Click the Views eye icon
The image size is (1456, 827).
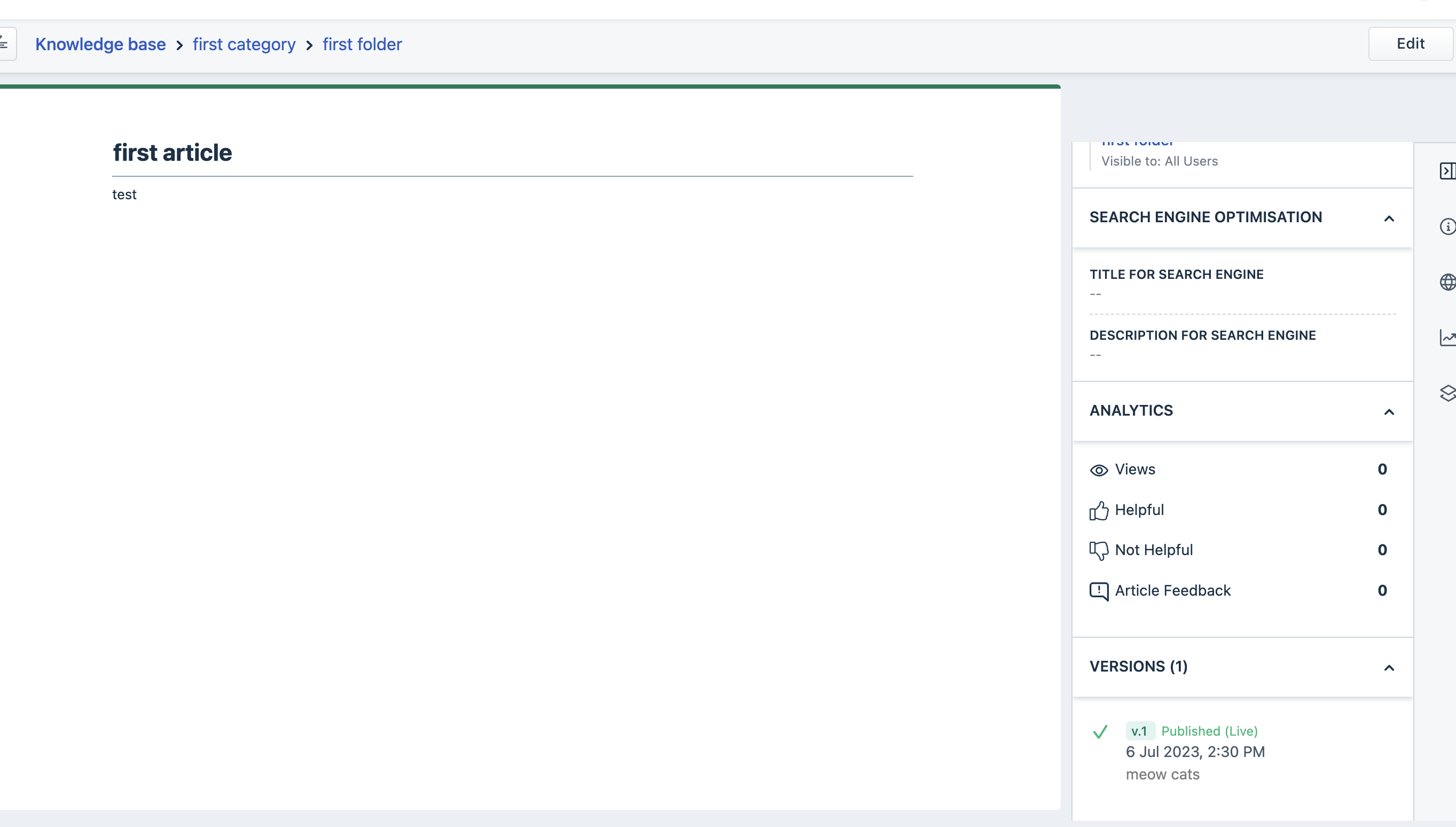coord(1098,470)
